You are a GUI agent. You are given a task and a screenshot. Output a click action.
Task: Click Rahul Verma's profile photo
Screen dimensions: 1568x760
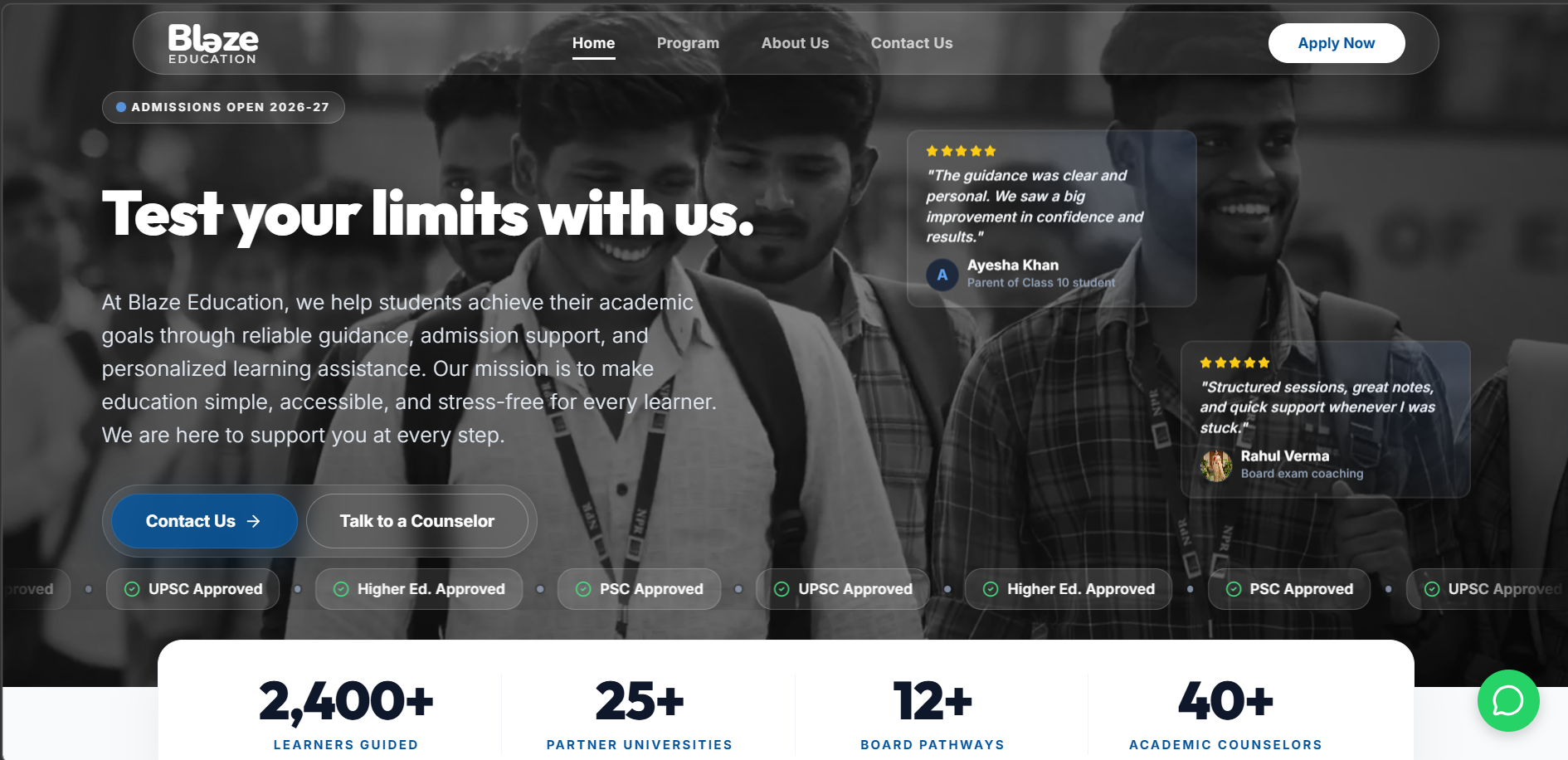1215,465
